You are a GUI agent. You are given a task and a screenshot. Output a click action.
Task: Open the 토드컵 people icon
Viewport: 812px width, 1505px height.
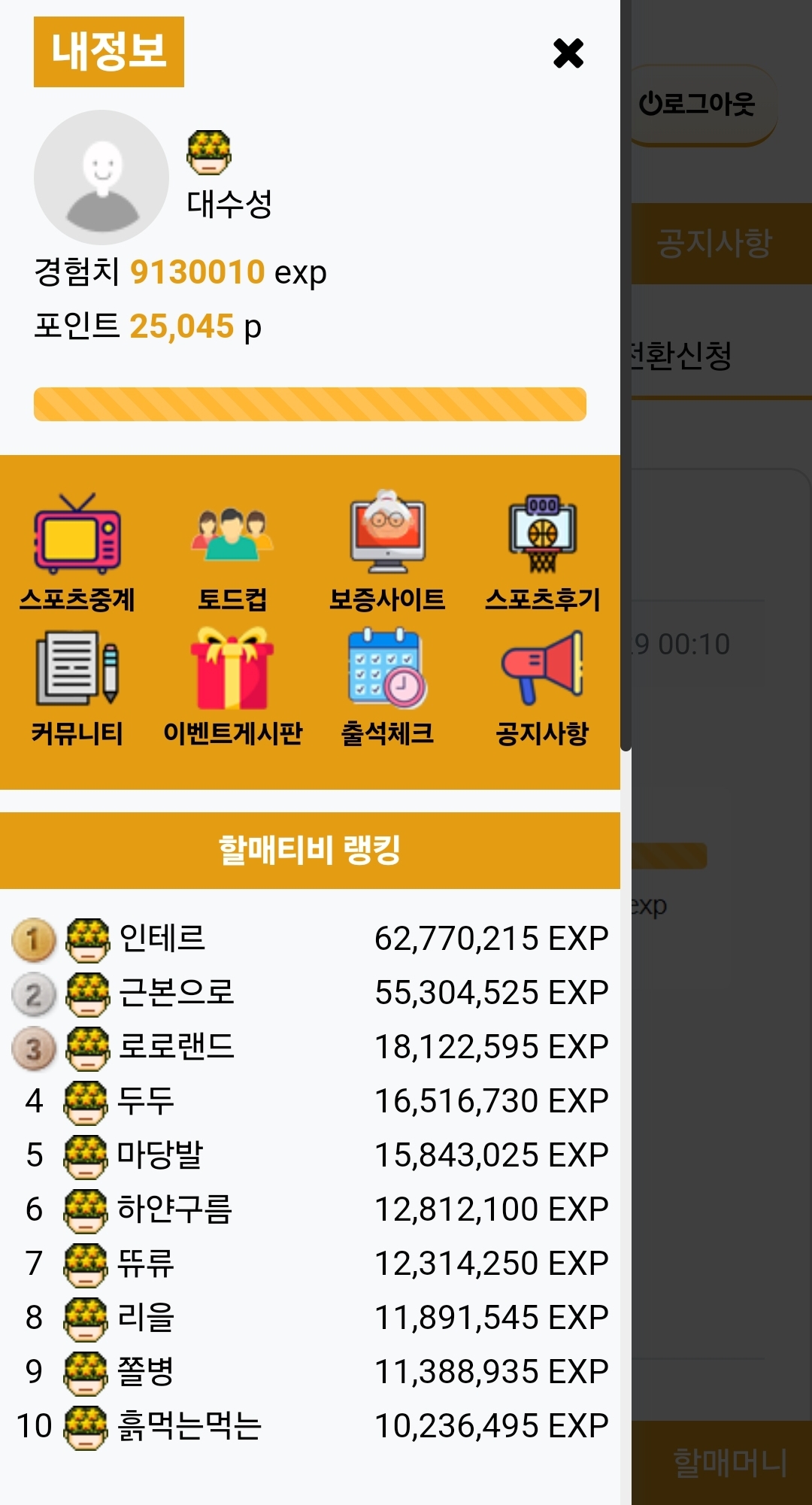[232, 534]
